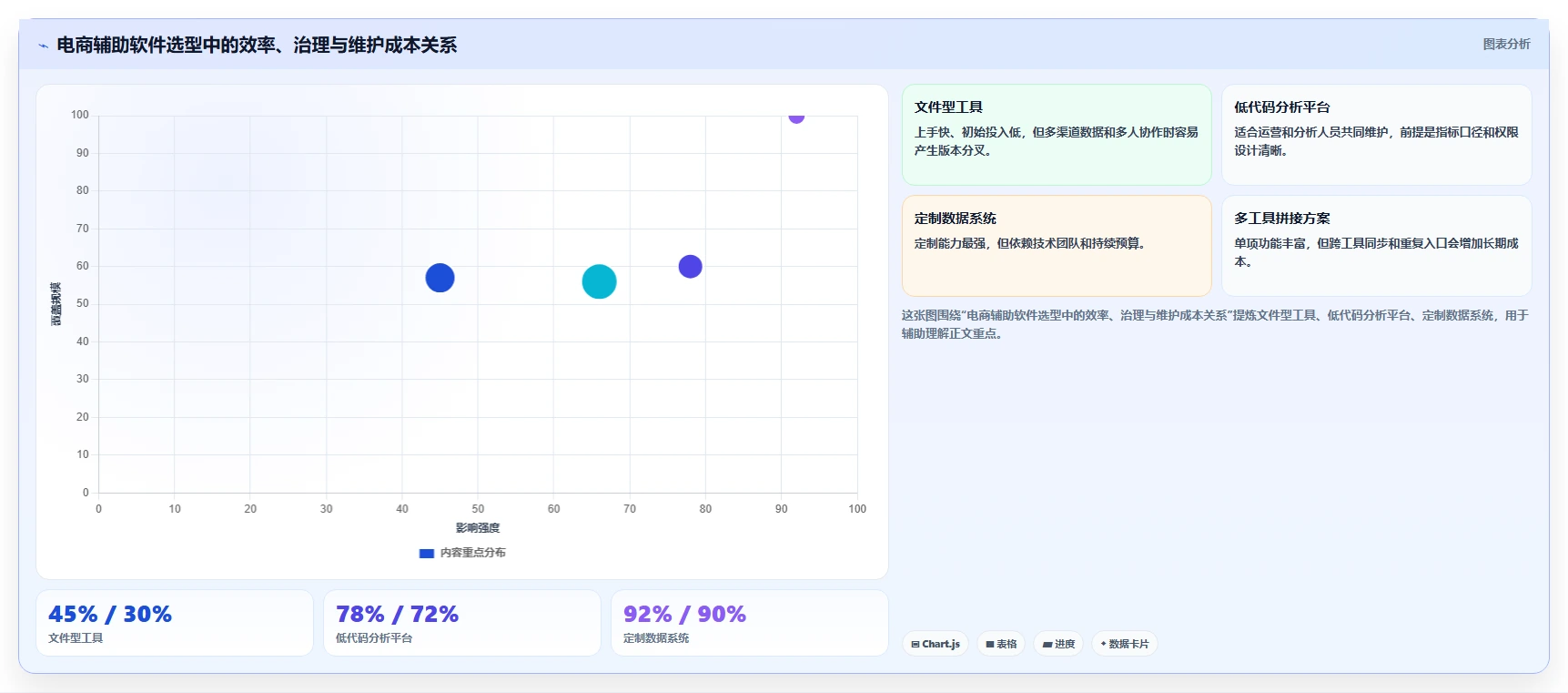Click the 影响强度 x-axis title
The image size is (1568, 693).
coord(478,528)
